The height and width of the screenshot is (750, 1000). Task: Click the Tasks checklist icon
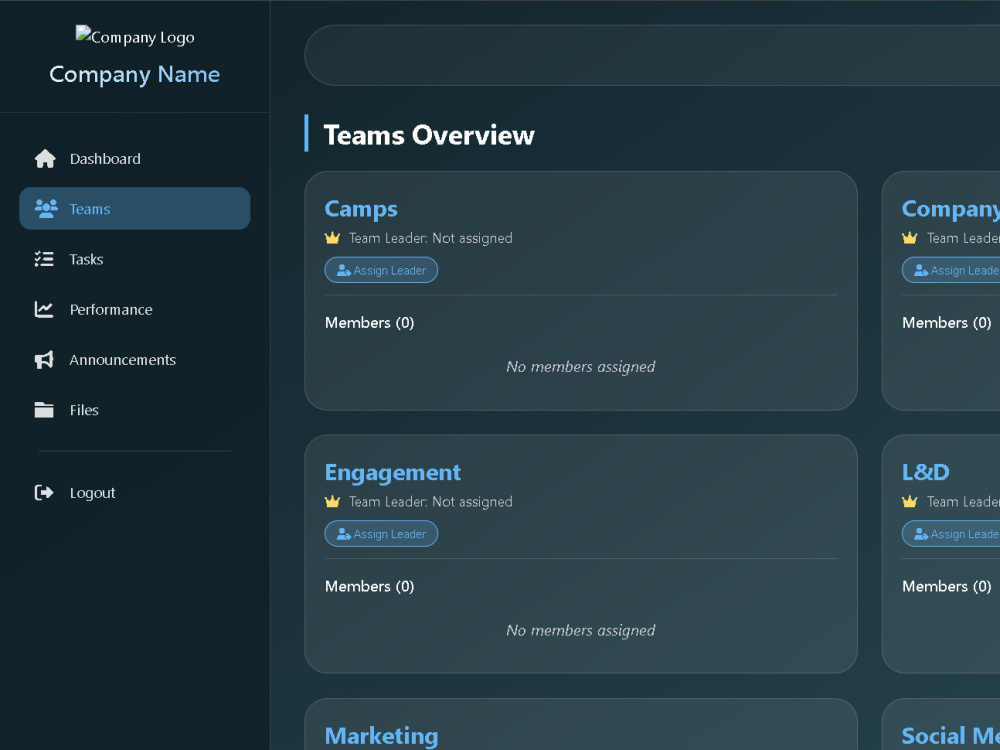point(44,259)
